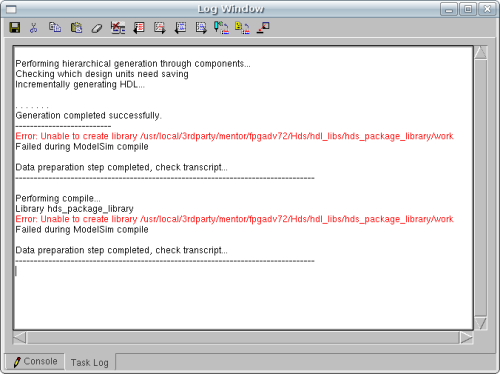The height and width of the screenshot is (374, 500).
Task: Click the yellow document cross-reference icon
Action: (242, 28)
